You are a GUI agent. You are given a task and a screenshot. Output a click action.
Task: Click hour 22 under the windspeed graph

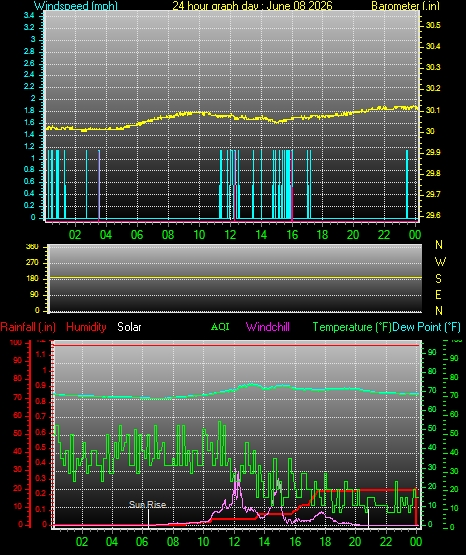pyautogui.click(x=384, y=234)
